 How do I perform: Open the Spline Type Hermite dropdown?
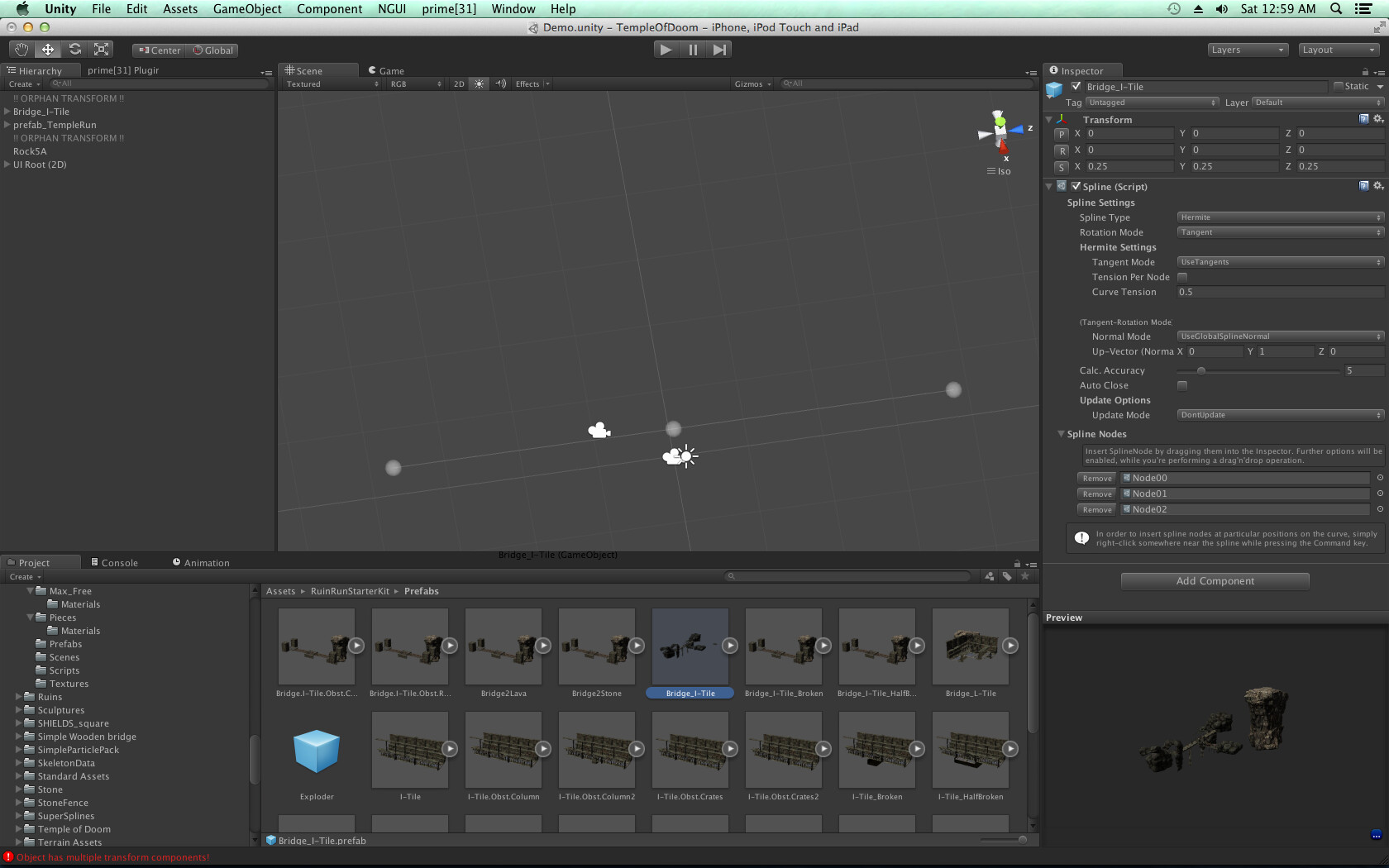point(1280,217)
